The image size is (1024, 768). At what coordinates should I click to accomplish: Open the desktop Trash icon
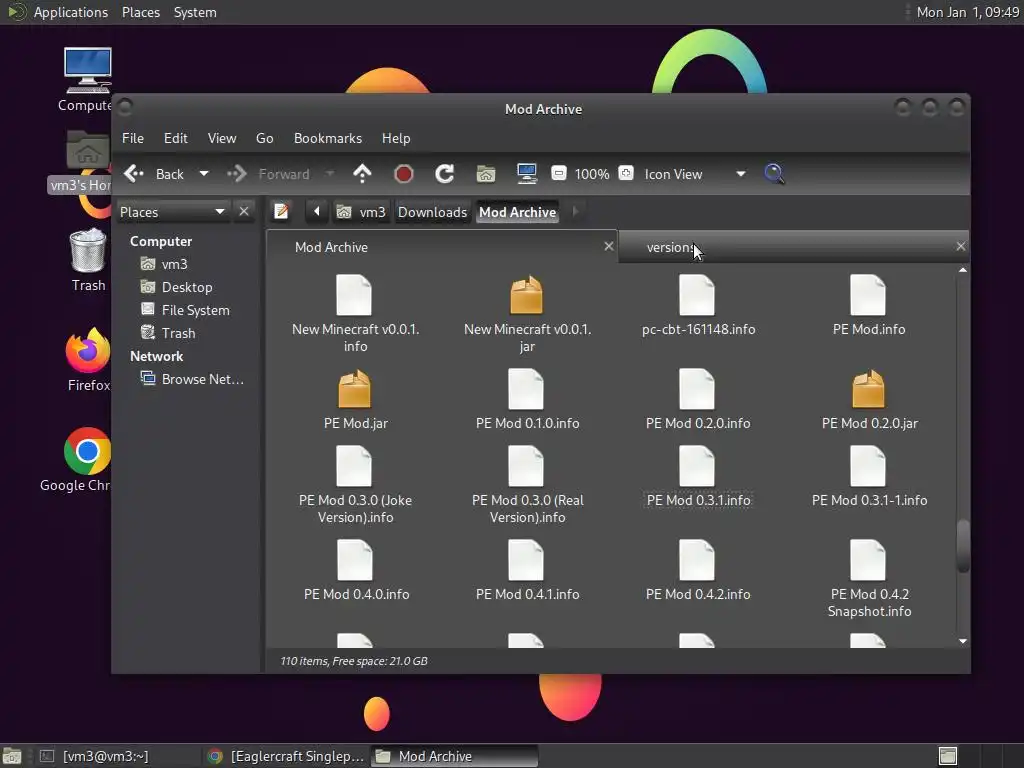(88, 260)
